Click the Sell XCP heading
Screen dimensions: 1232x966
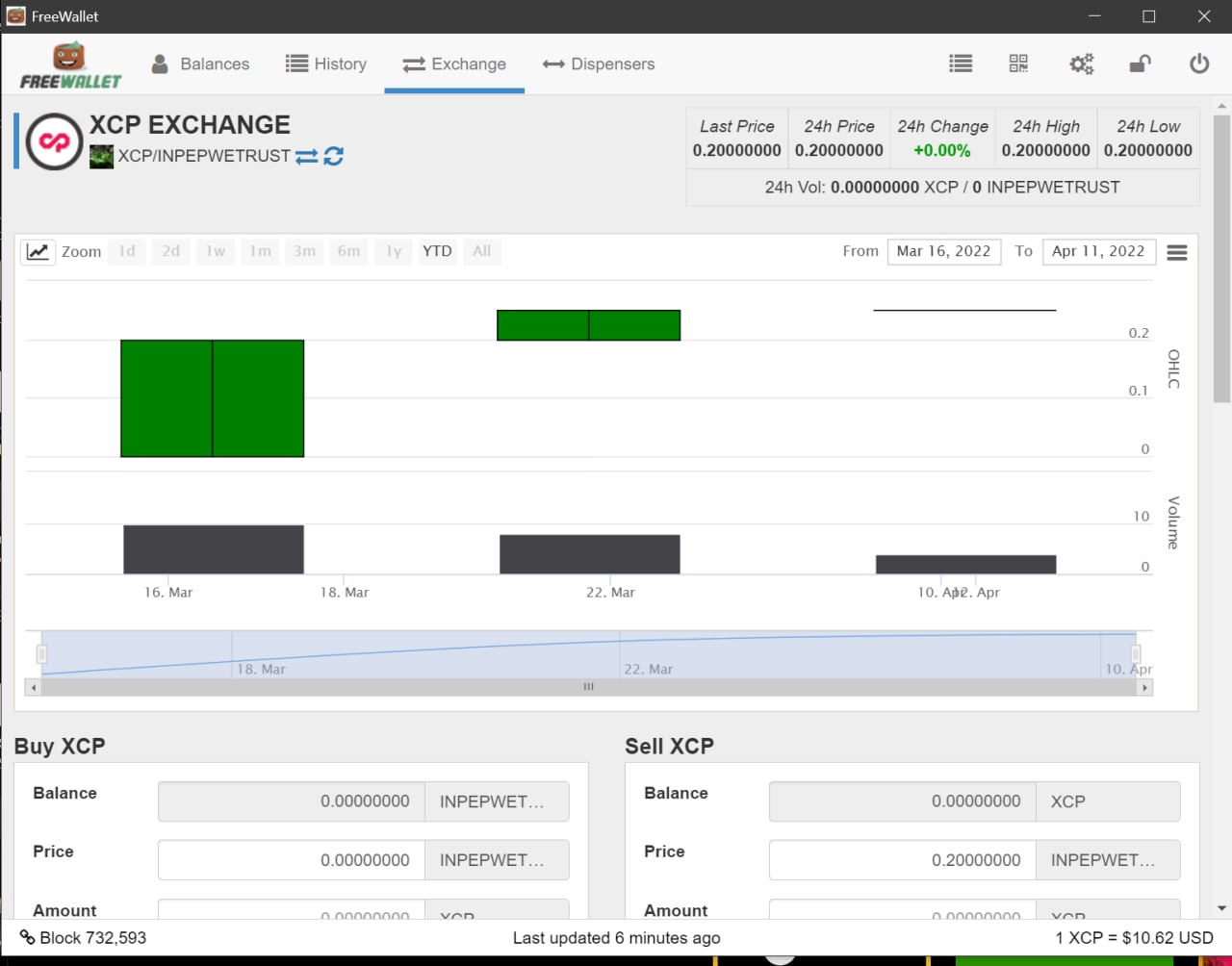pyautogui.click(x=669, y=746)
